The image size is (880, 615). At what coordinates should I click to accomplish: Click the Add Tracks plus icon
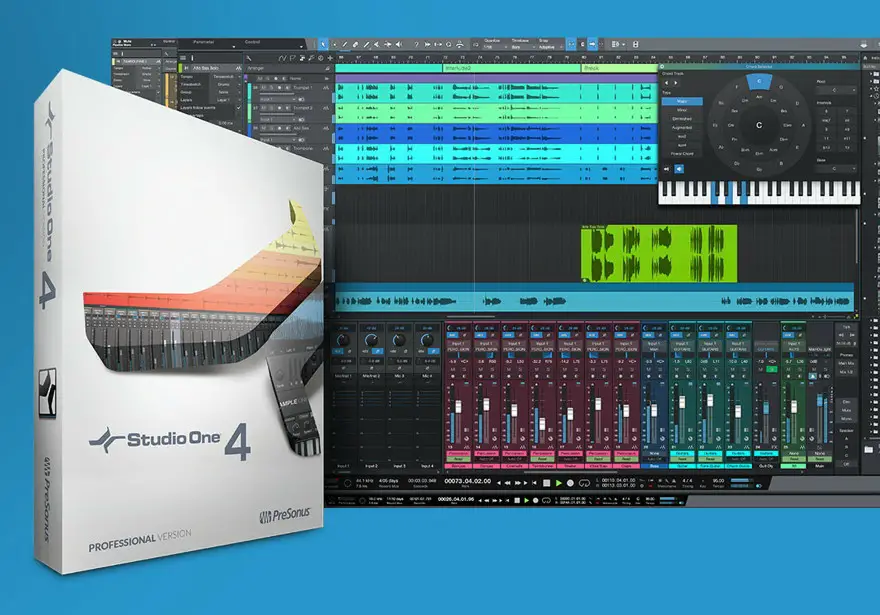coord(330,58)
